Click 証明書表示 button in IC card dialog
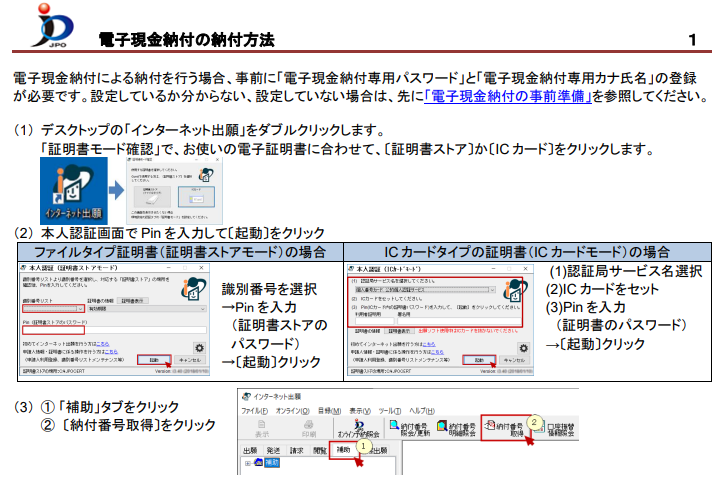Image resolution: width=727 pixels, height=477 pixels. 399,331
